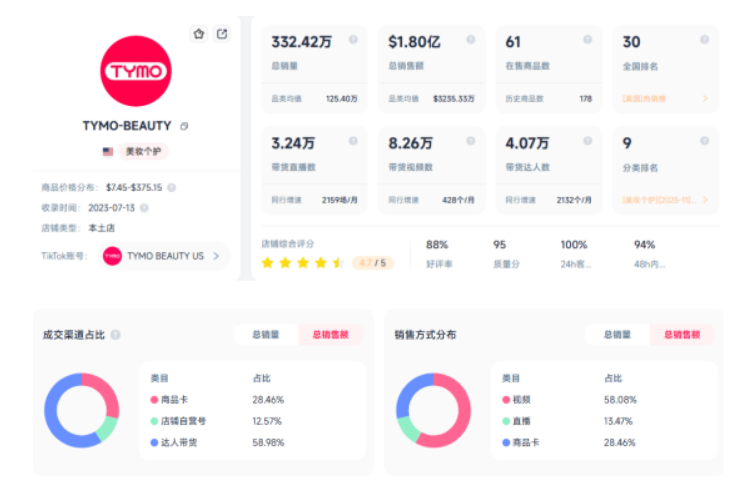Click the TYMO store logo image
The width and height of the screenshot is (738, 481).
point(136,72)
